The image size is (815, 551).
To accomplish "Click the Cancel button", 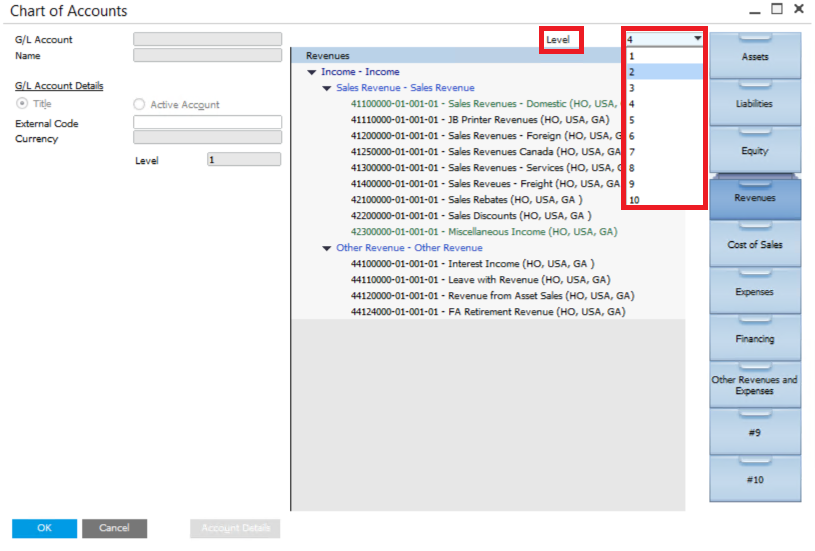I will click(x=114, y=528).
